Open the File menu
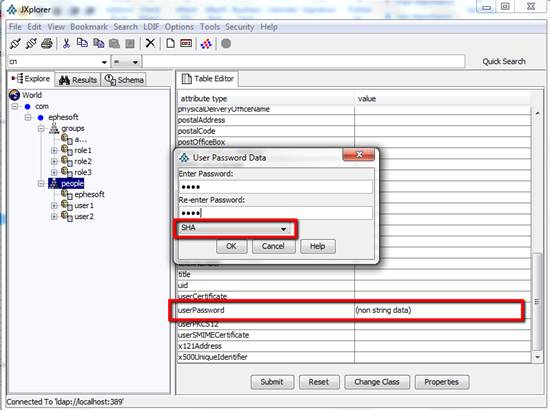 click(x=15, y=27)
